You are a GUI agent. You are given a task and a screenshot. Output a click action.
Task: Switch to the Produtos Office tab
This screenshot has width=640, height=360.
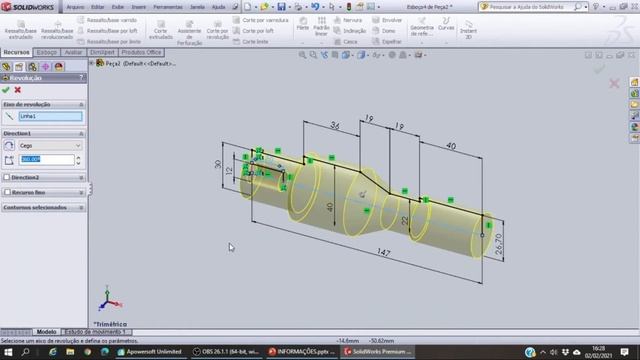click(141, 52)
